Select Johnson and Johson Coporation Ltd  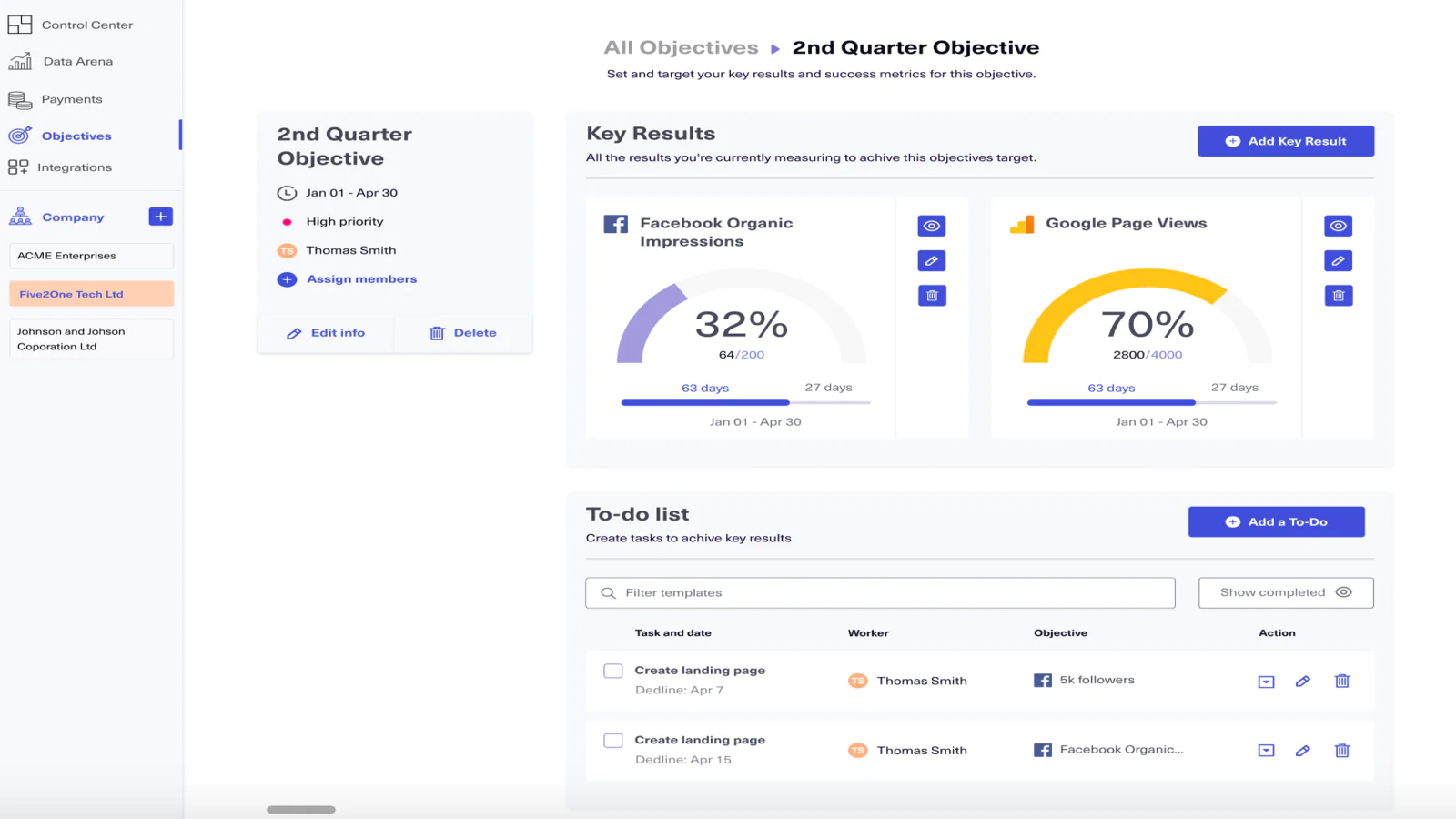(91, 339)
